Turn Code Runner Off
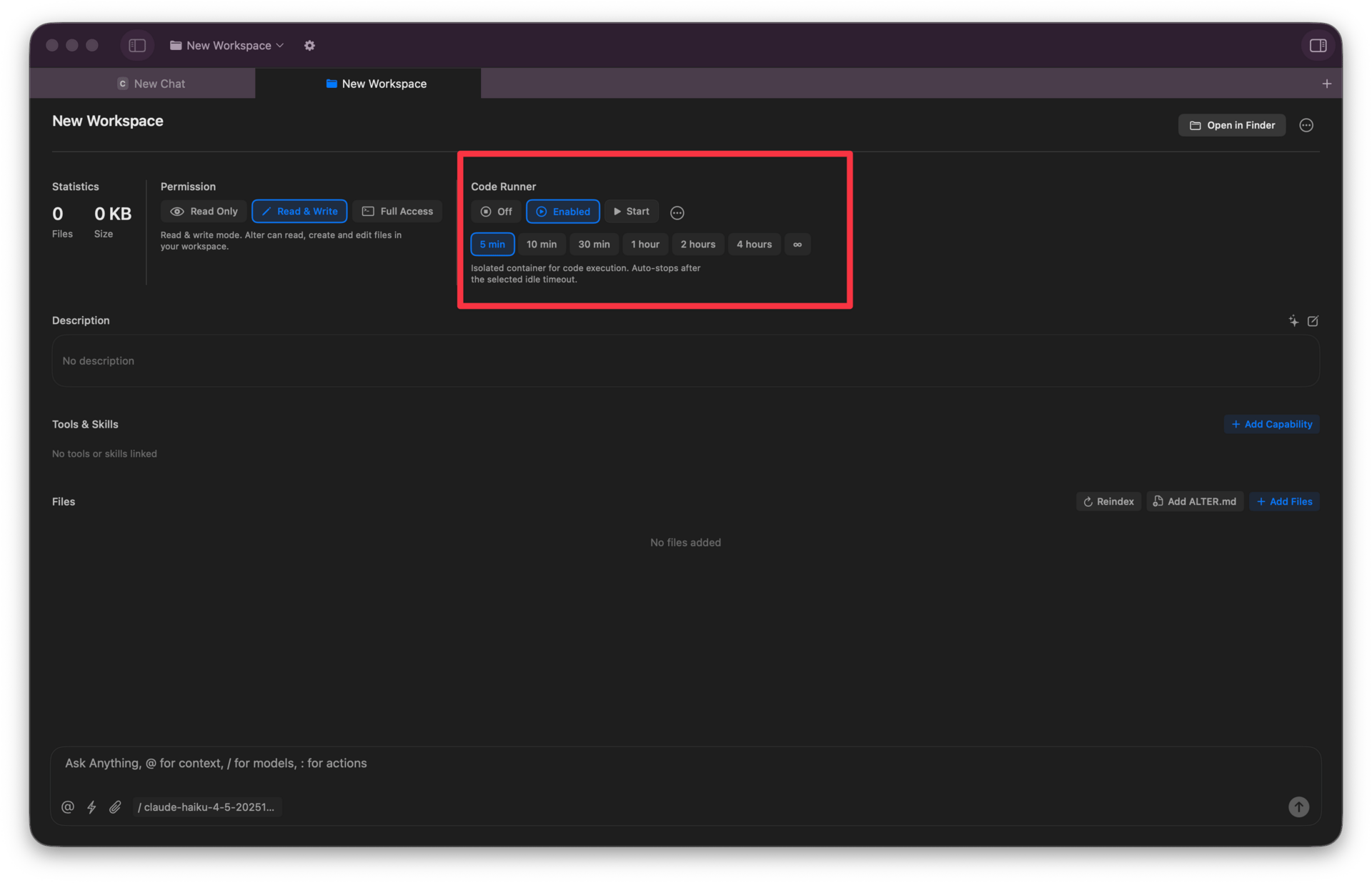1372x883 pixels. (496, 212)
